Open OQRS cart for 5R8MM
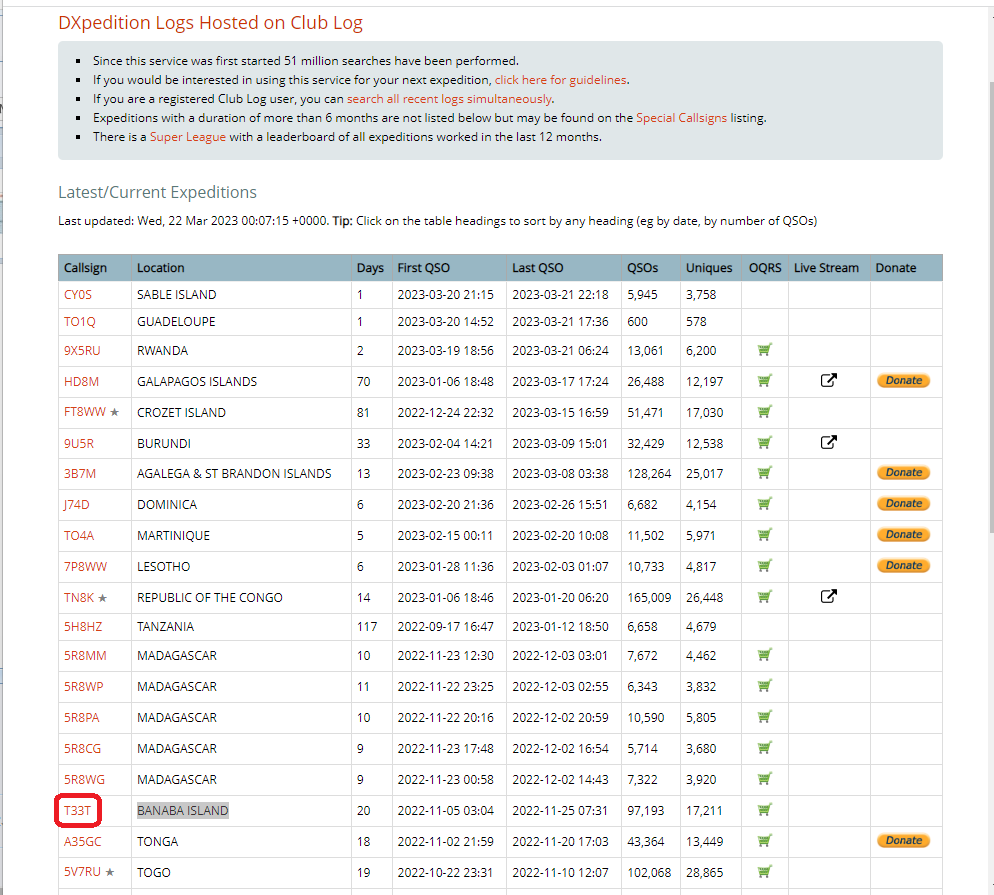The image size is (994, 895). pyautogui.click(x=765, y=655)
